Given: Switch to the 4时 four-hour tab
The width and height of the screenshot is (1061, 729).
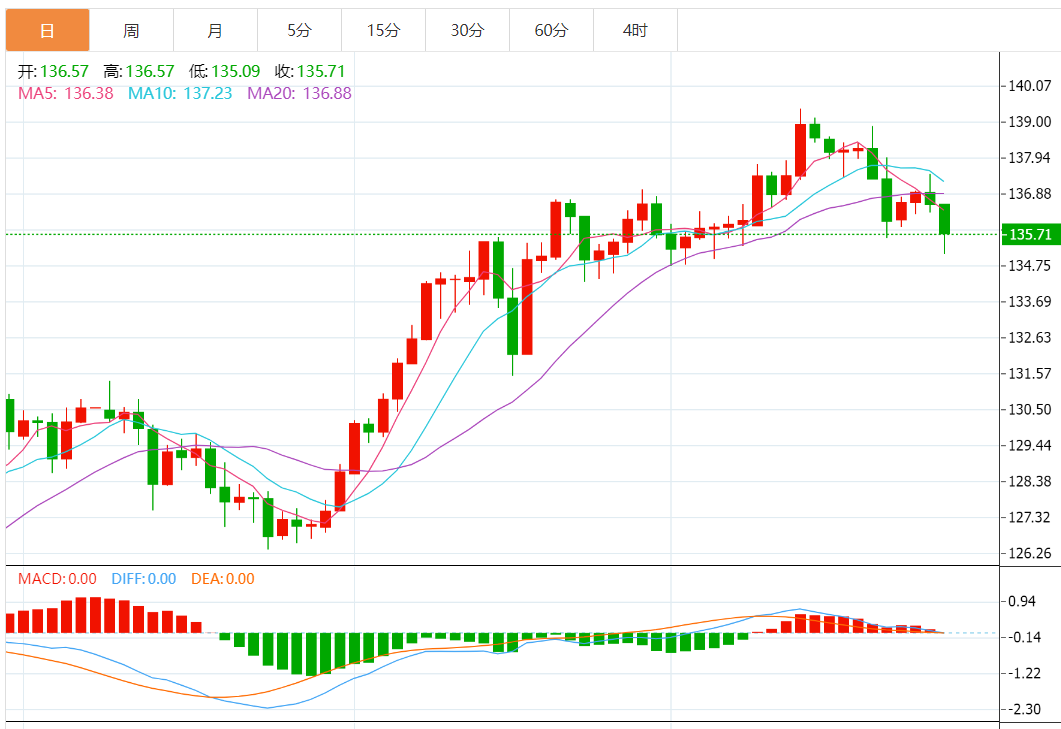Looking at the screenshot, I should tap(635, 30).
